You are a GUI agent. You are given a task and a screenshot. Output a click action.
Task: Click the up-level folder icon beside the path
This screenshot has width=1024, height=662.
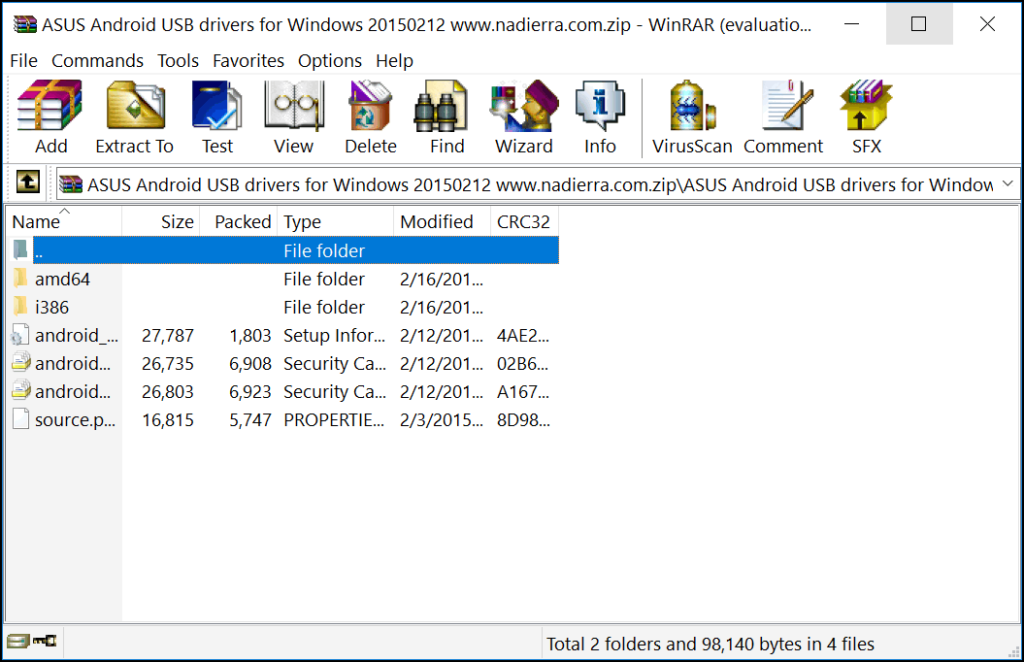[27, 183]
